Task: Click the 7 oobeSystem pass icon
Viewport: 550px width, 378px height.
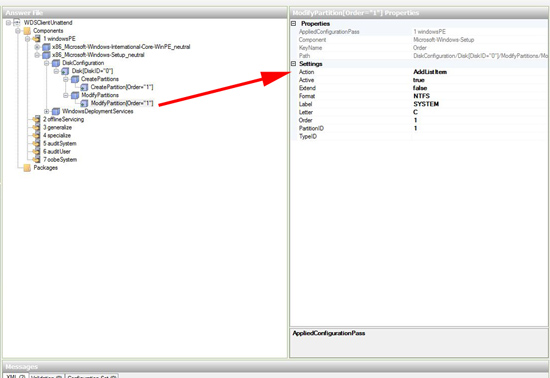Action: pyautogui.click(x=36, y=160)
